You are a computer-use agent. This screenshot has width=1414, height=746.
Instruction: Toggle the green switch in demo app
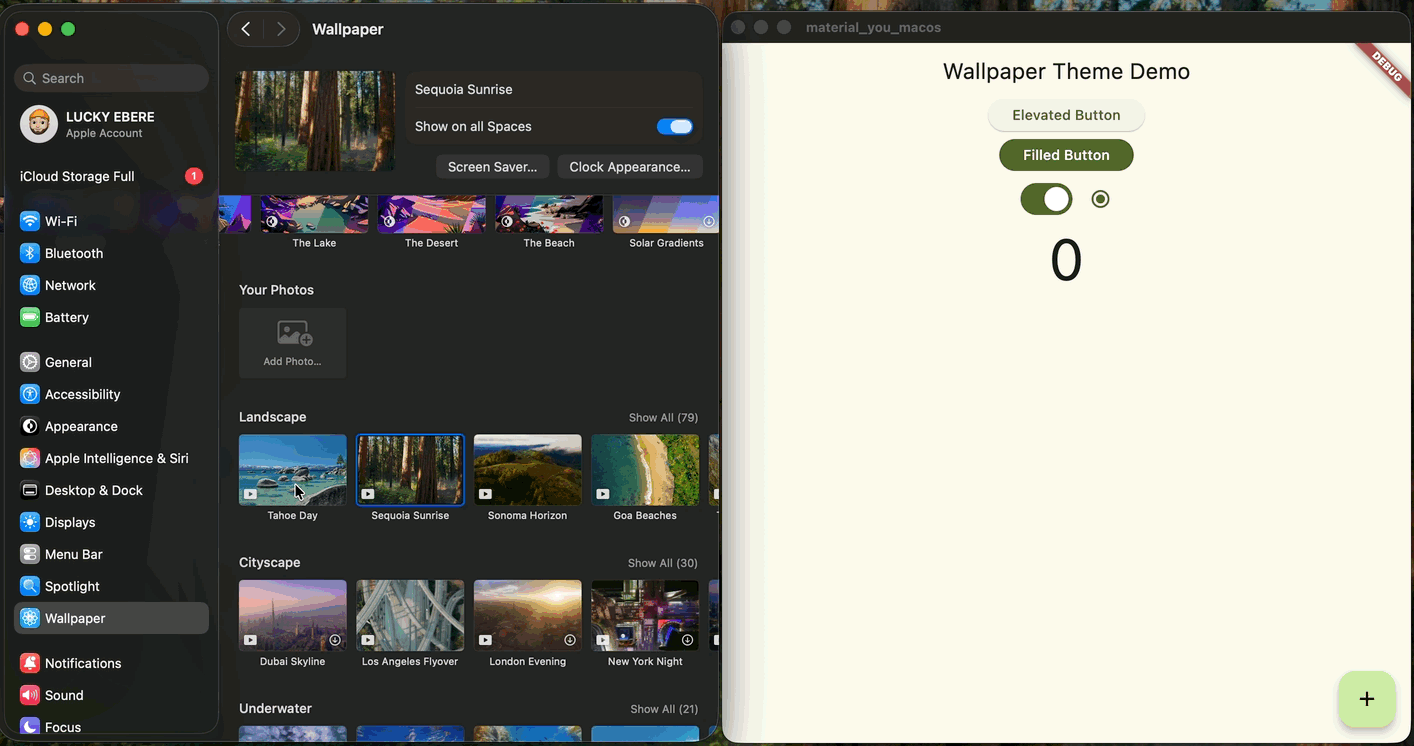(1046, 199)
